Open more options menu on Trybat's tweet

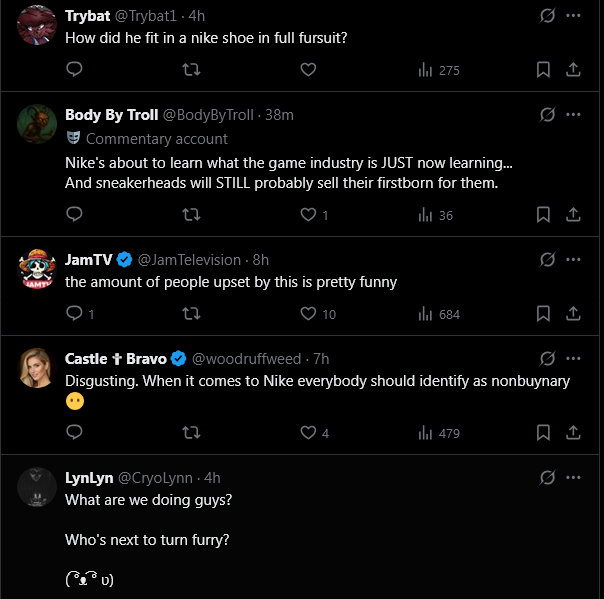tap(574, 16)
